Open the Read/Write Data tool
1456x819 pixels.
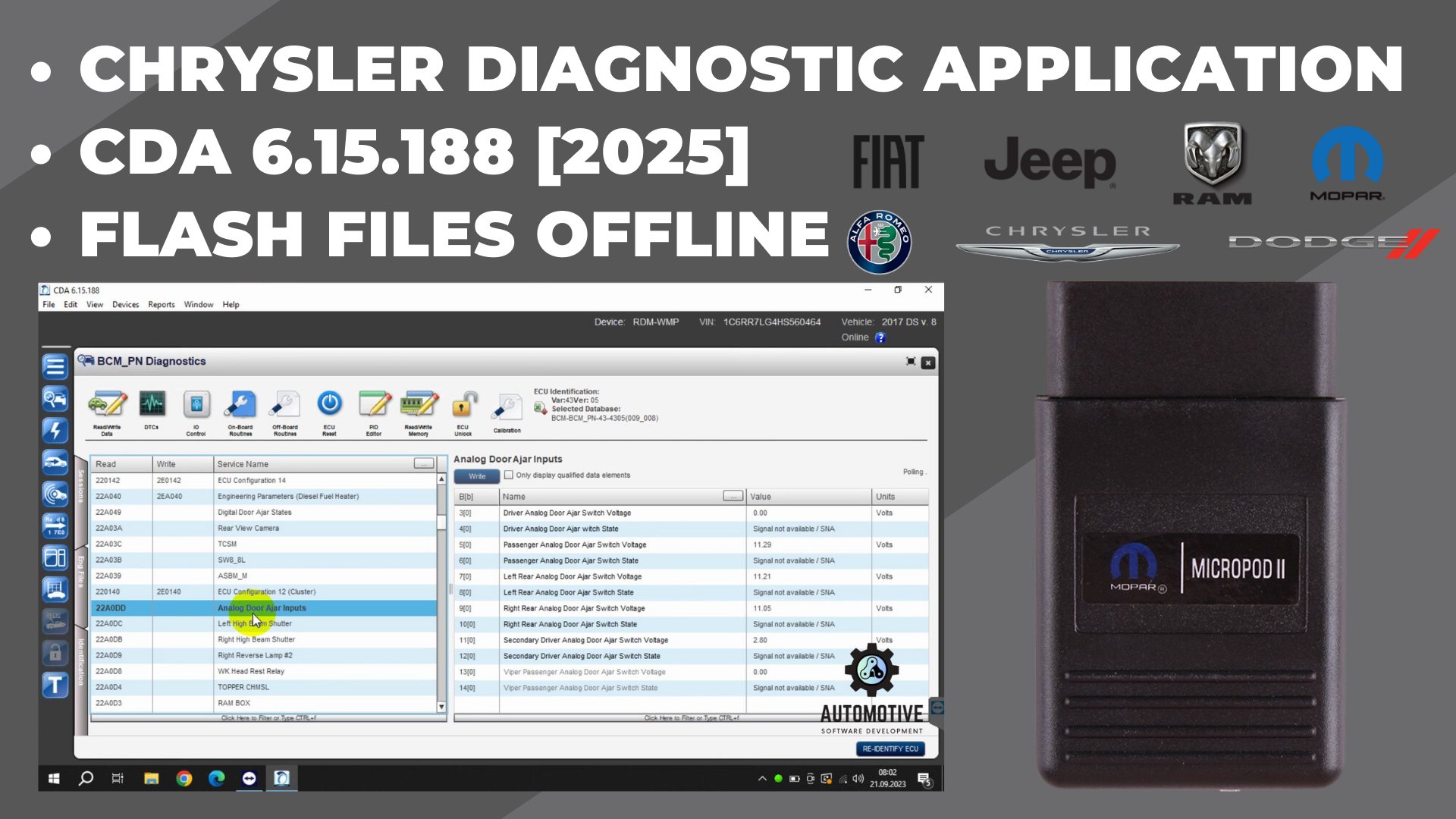[x=107, y=413]
